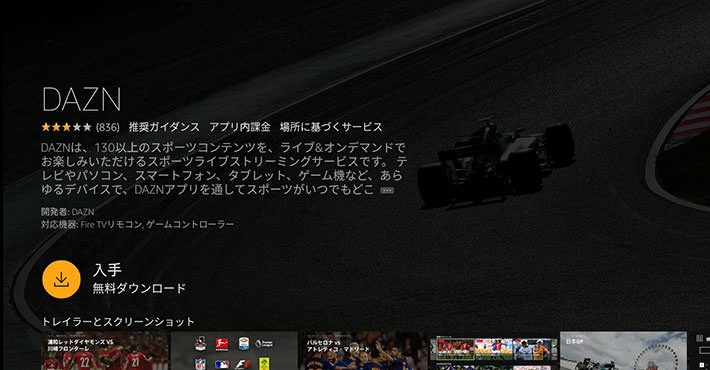Open the バルセロナ vs アトレティコ thumbnail
The height and width of the screenshot is (370, 710).
pyautogui.click(x=364, y=351)
